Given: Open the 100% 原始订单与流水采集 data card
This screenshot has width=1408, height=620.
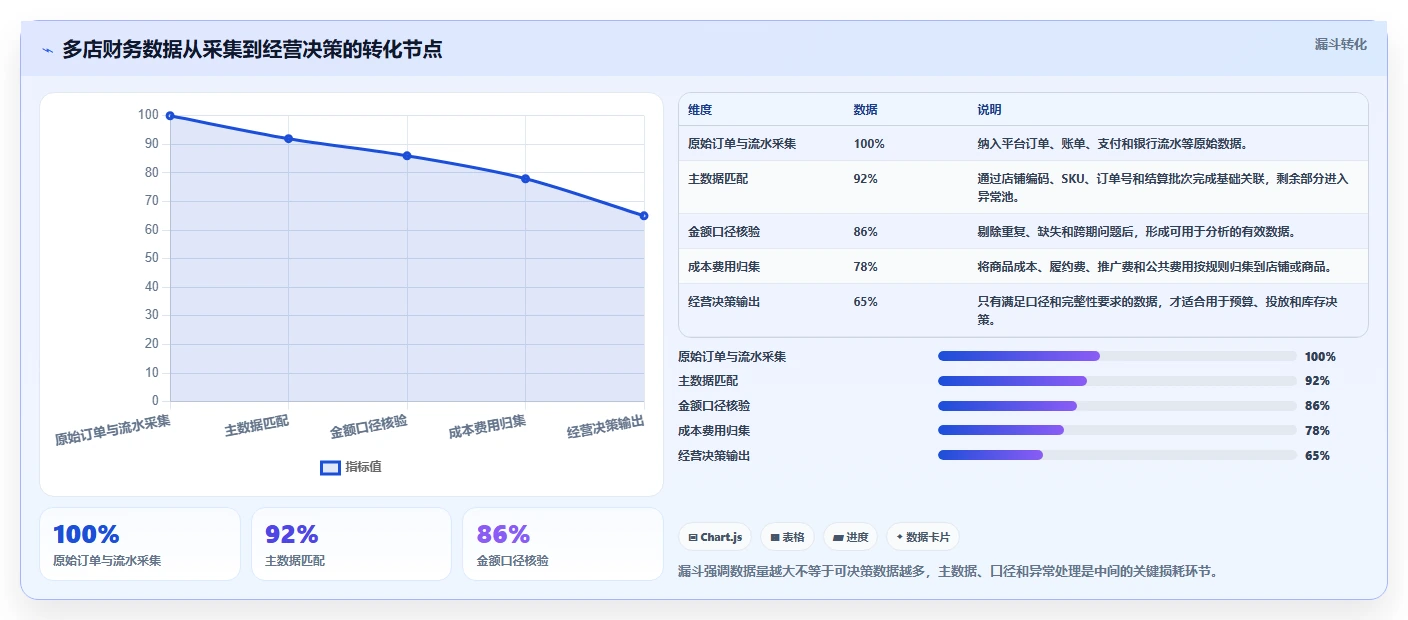Looking at the screenshot, I should click(x=140, y=544).
